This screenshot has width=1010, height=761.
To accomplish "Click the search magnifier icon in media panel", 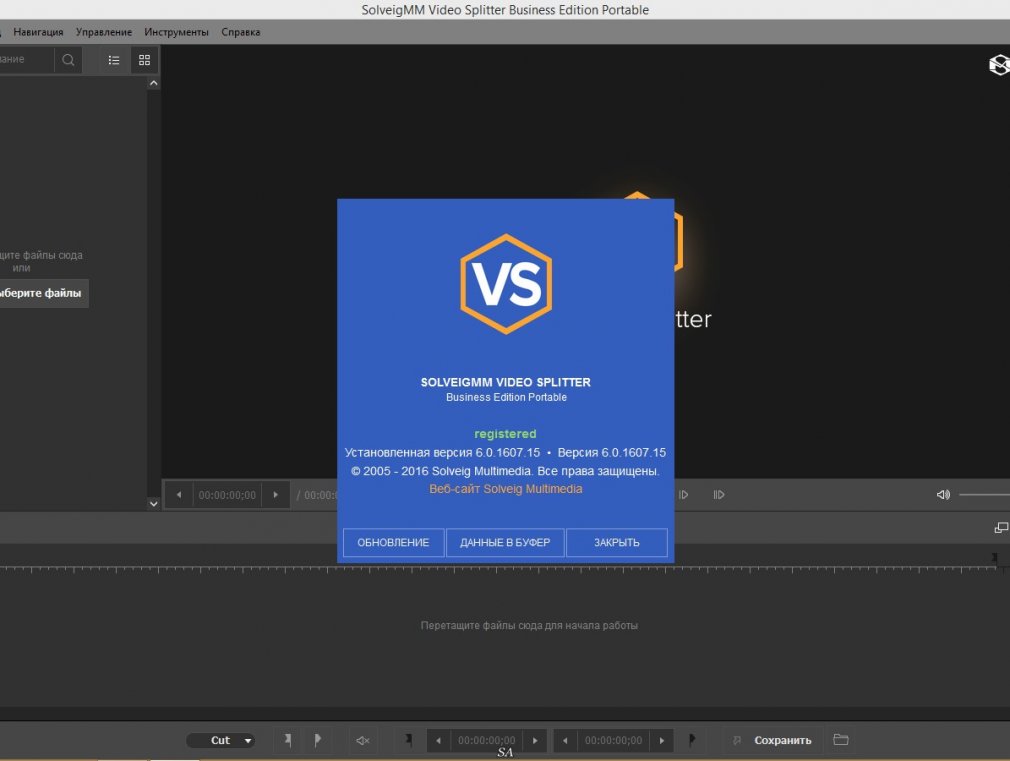I will 68,60.
